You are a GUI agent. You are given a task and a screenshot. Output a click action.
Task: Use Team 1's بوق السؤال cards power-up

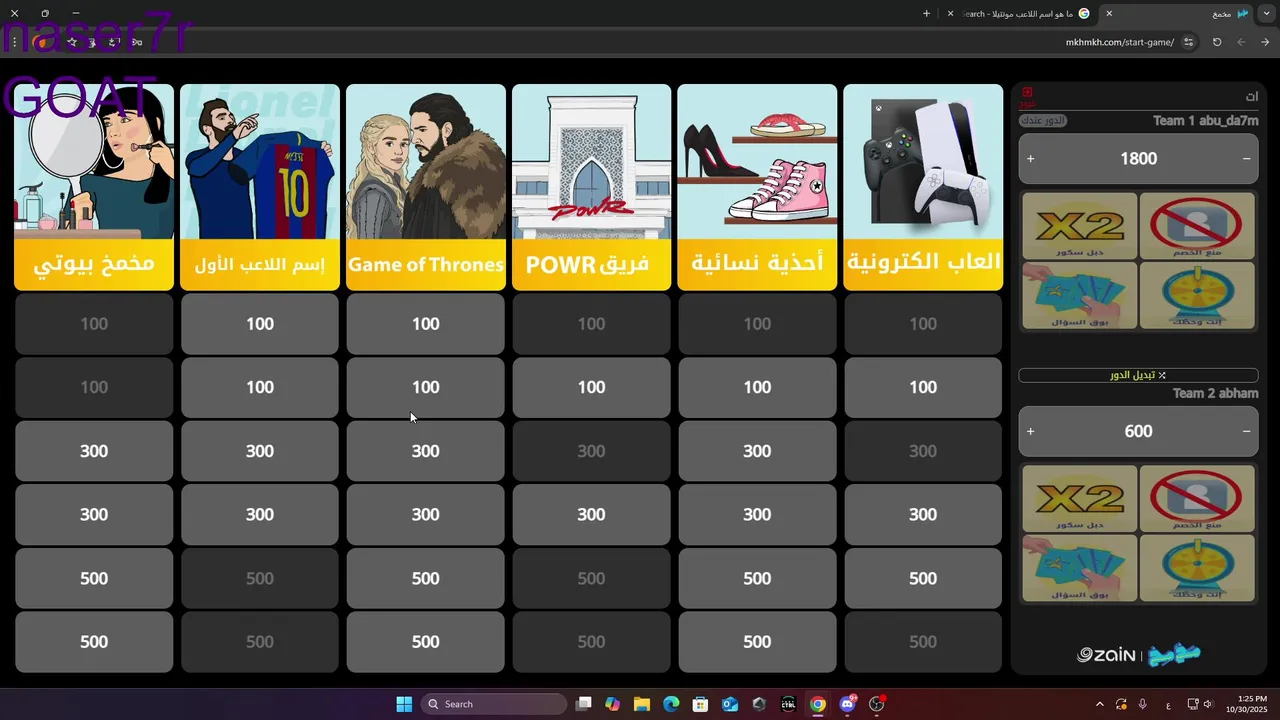click(x=1080, y=296)
